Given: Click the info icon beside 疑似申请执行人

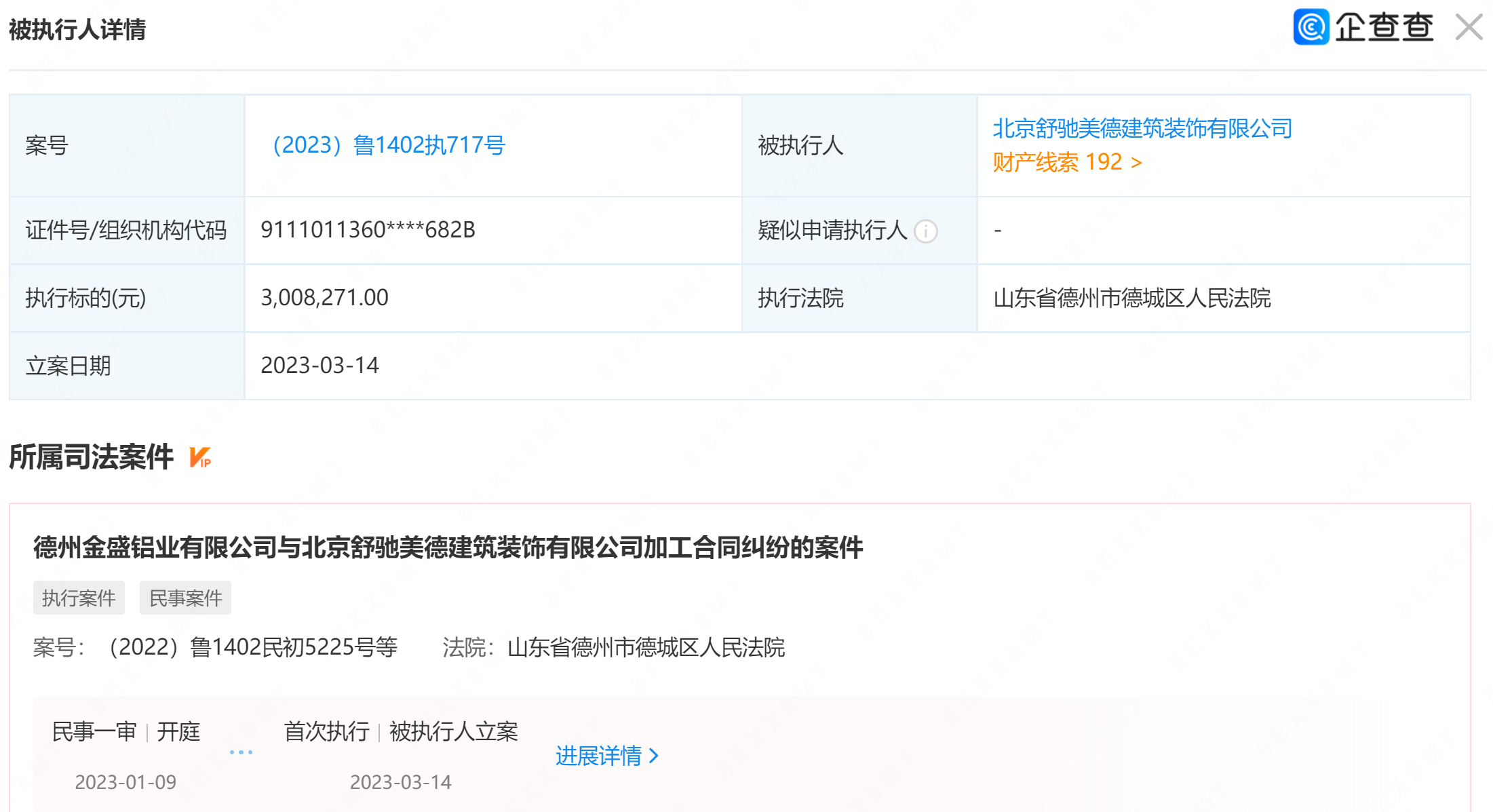Looking at the screenshot, I should point(925,231).
